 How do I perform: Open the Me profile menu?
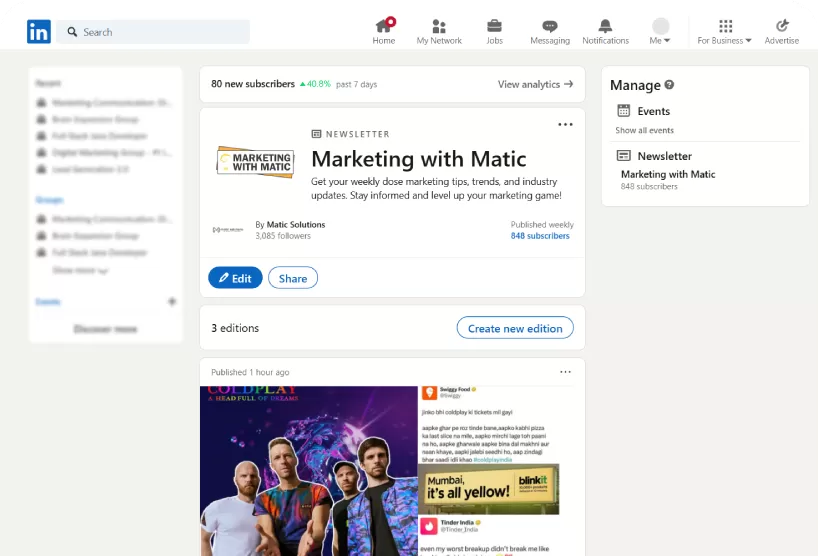pyautogui.click(x=660, y=31)
